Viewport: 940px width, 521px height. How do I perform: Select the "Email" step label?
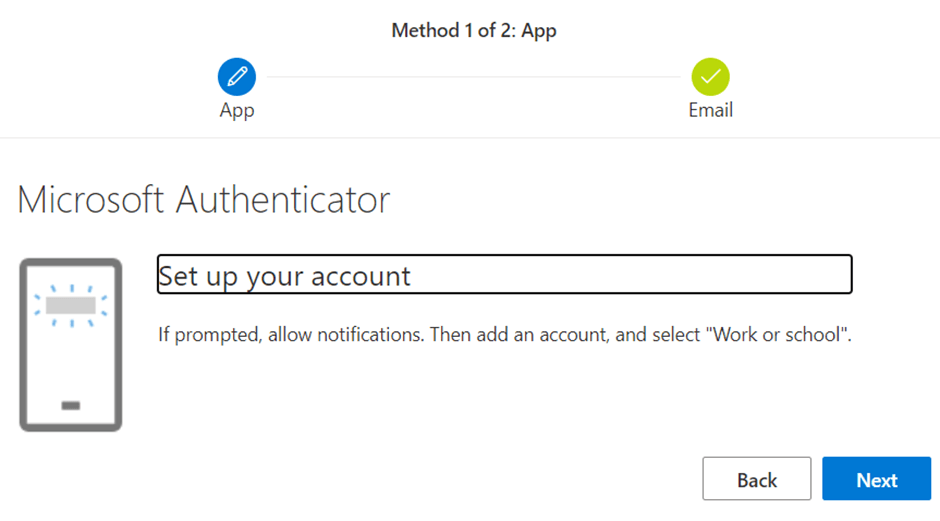pos(710,110)
